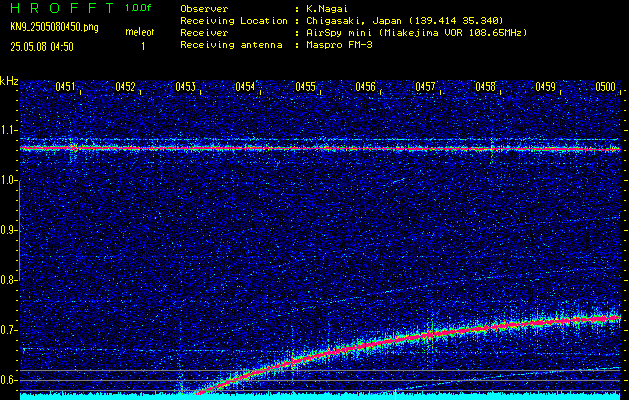Click the 0451 time marker

pos(65,87)
